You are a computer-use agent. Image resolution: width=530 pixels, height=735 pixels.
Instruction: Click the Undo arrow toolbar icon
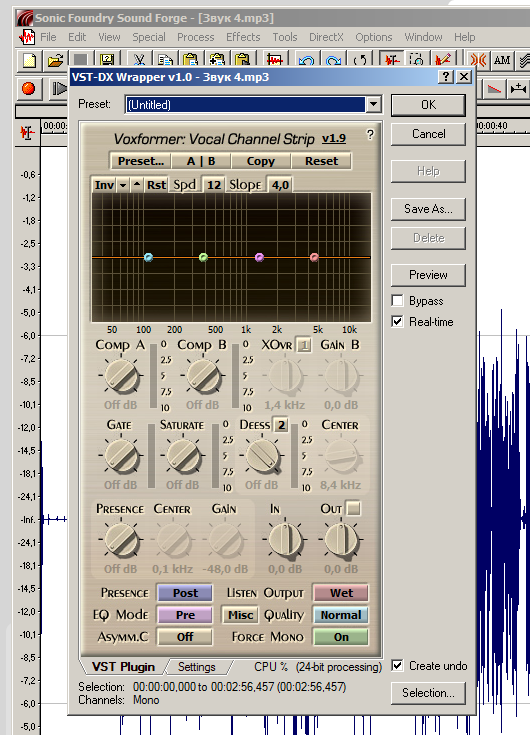pyautogui.click(x=306, y=60)
